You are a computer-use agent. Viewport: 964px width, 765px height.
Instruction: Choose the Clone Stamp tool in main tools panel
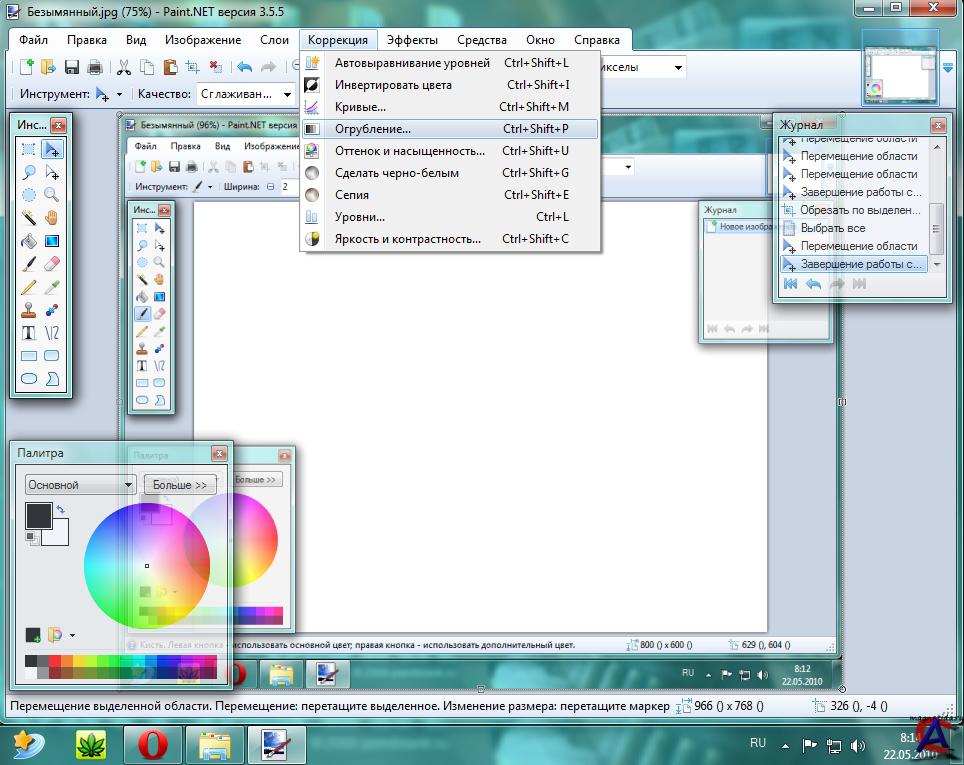tap(29, 309)
